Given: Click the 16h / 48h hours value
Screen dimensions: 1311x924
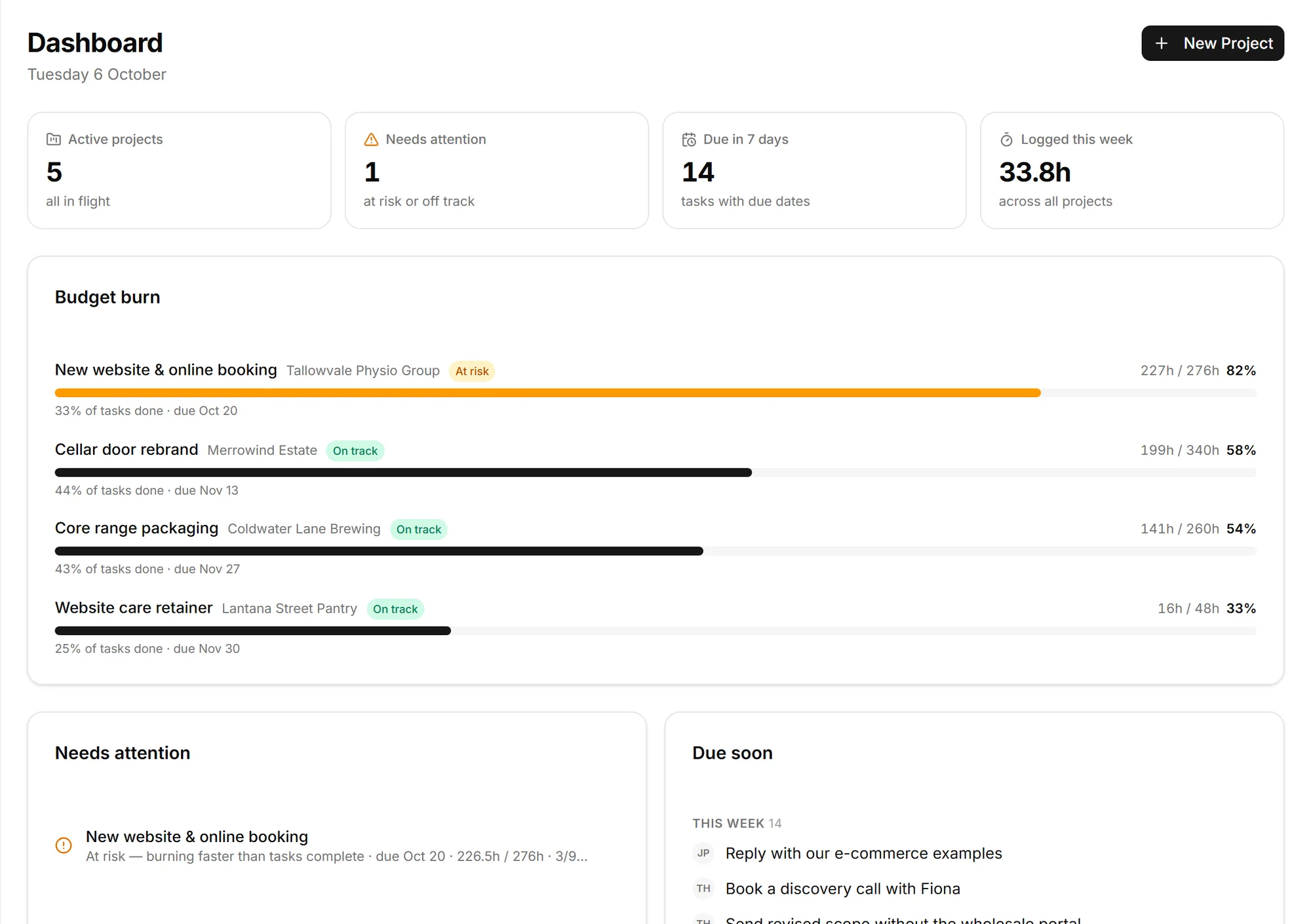Looking at the screenshot, I should 1188,608.
